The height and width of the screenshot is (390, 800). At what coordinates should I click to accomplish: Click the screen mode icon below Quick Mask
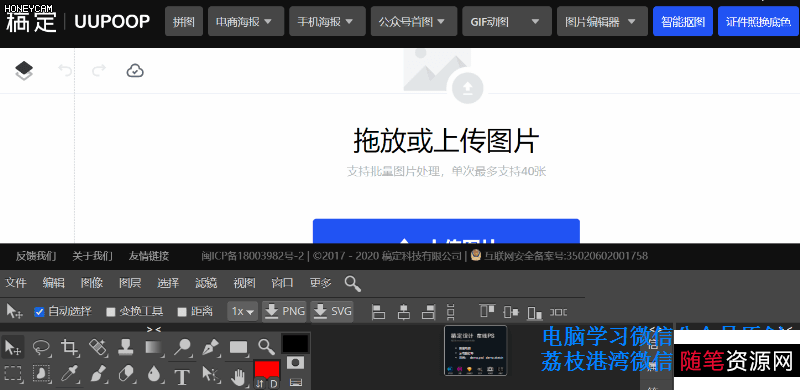pos(295,382)
